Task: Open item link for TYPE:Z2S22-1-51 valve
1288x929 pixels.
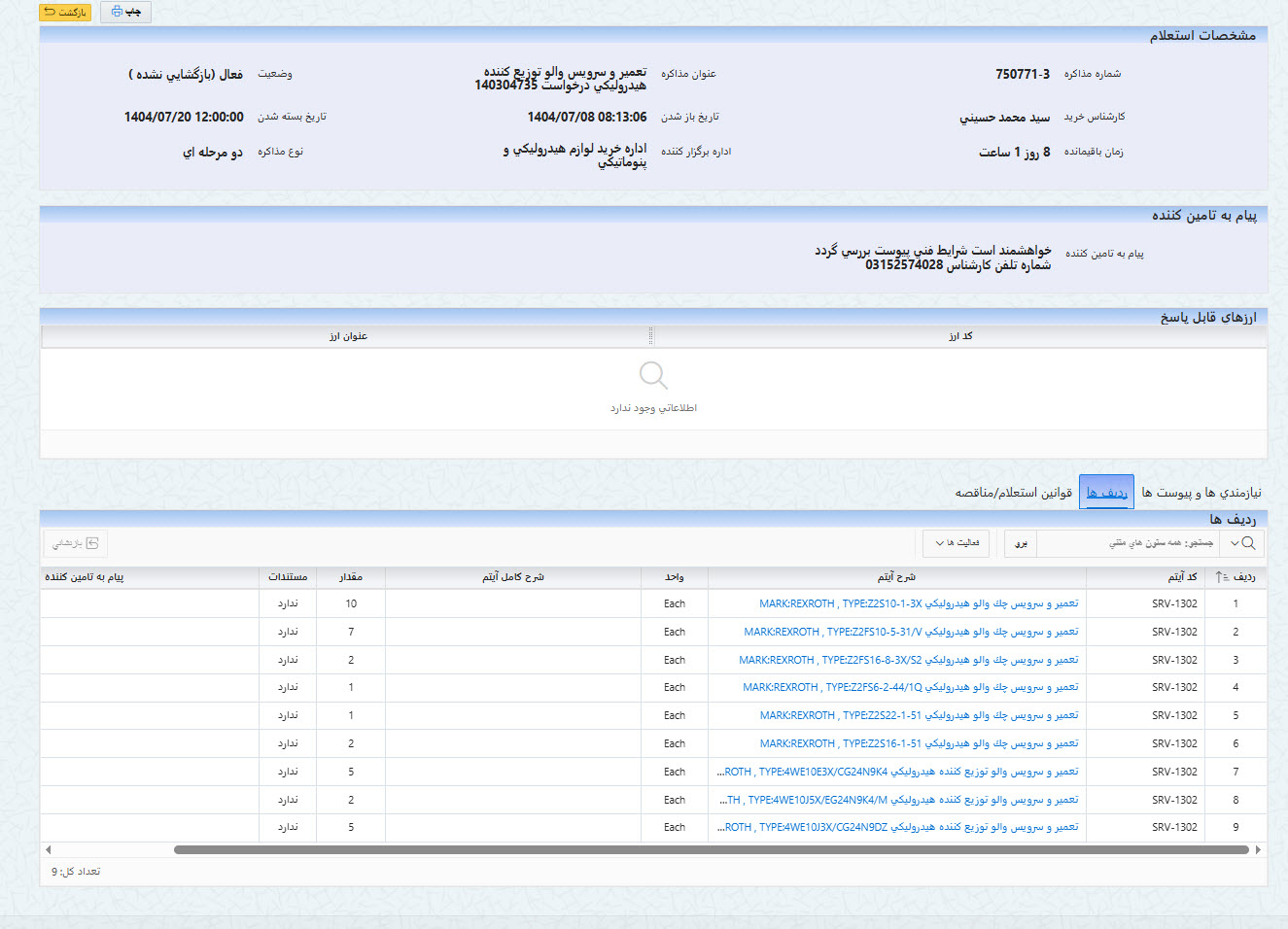Action: pos(918,715)
